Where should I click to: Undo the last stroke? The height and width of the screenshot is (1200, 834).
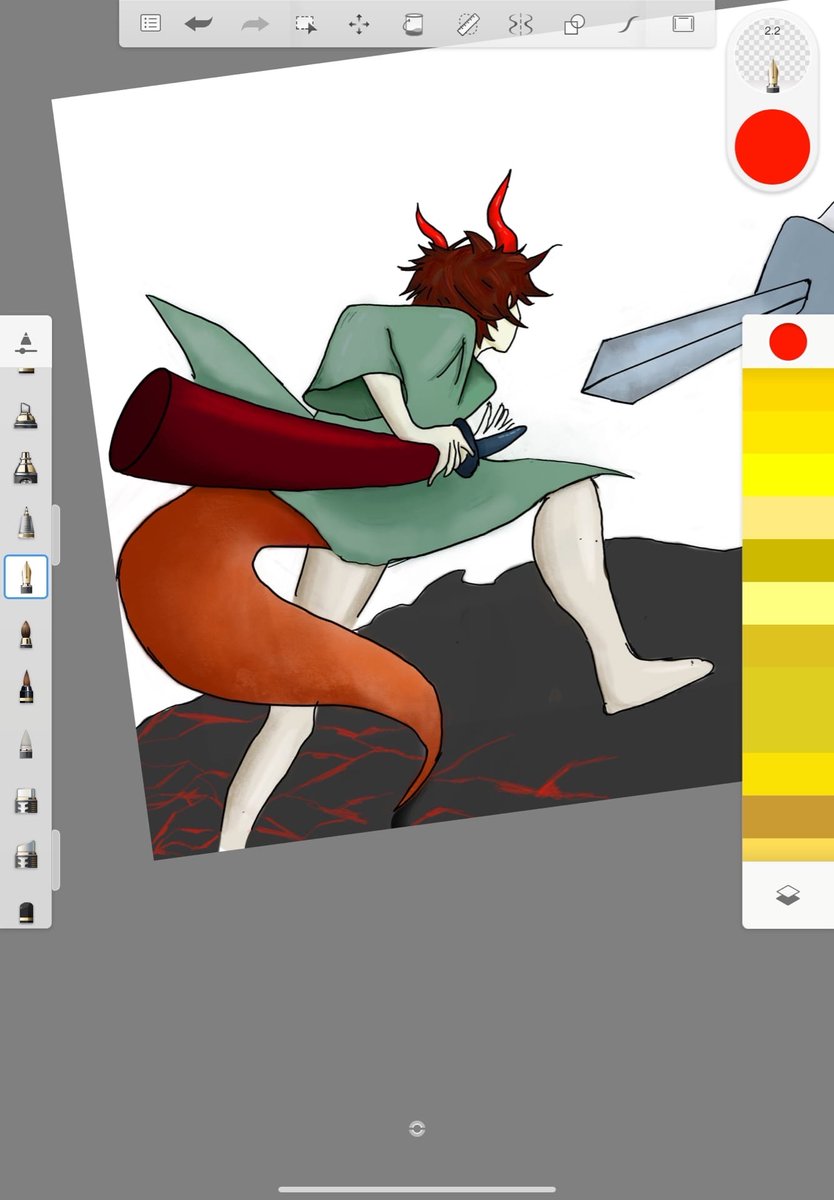pos(199,23)
